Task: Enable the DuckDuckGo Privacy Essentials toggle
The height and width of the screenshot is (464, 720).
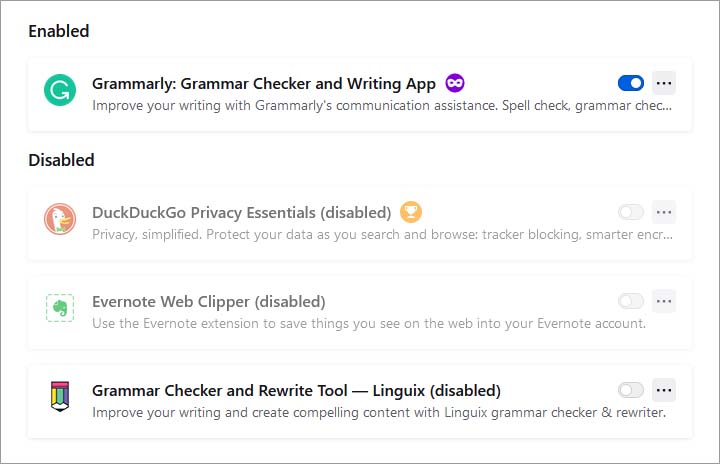Action: point(631,212)
